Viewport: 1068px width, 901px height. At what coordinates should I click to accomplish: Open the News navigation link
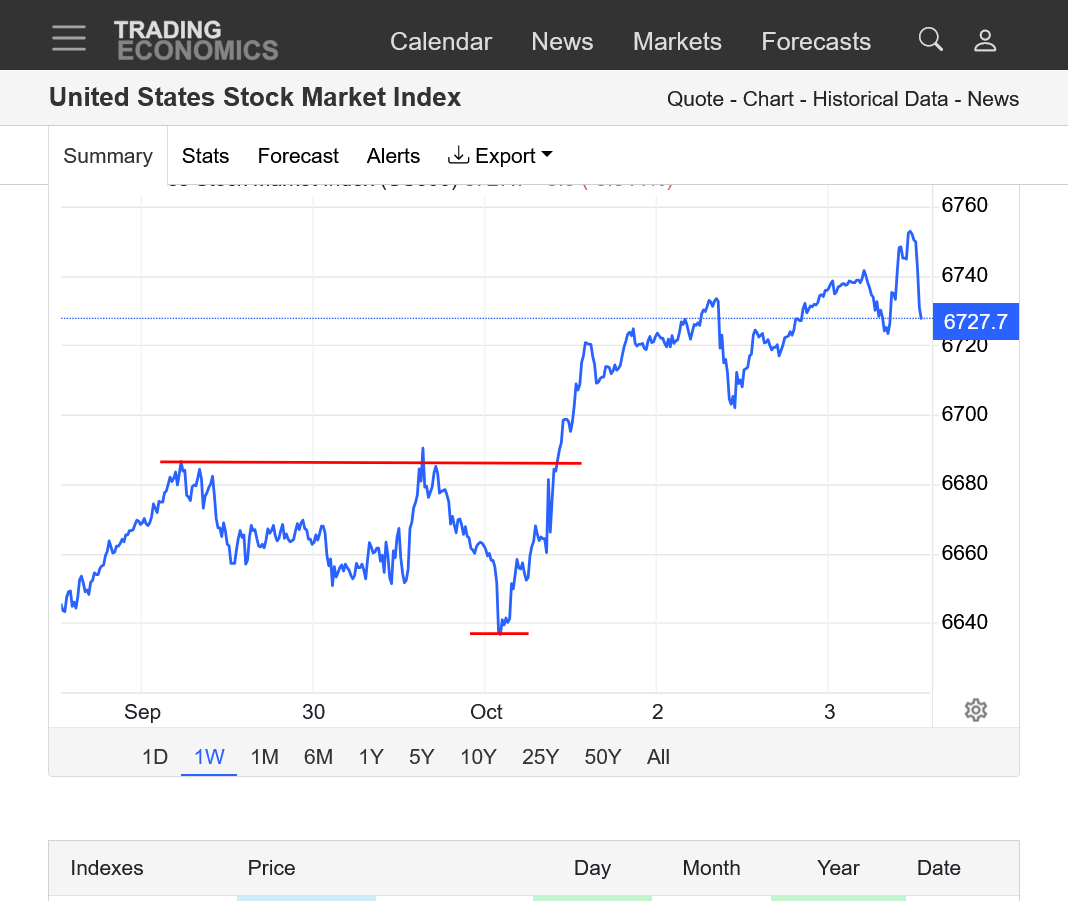tap(562, 42)
